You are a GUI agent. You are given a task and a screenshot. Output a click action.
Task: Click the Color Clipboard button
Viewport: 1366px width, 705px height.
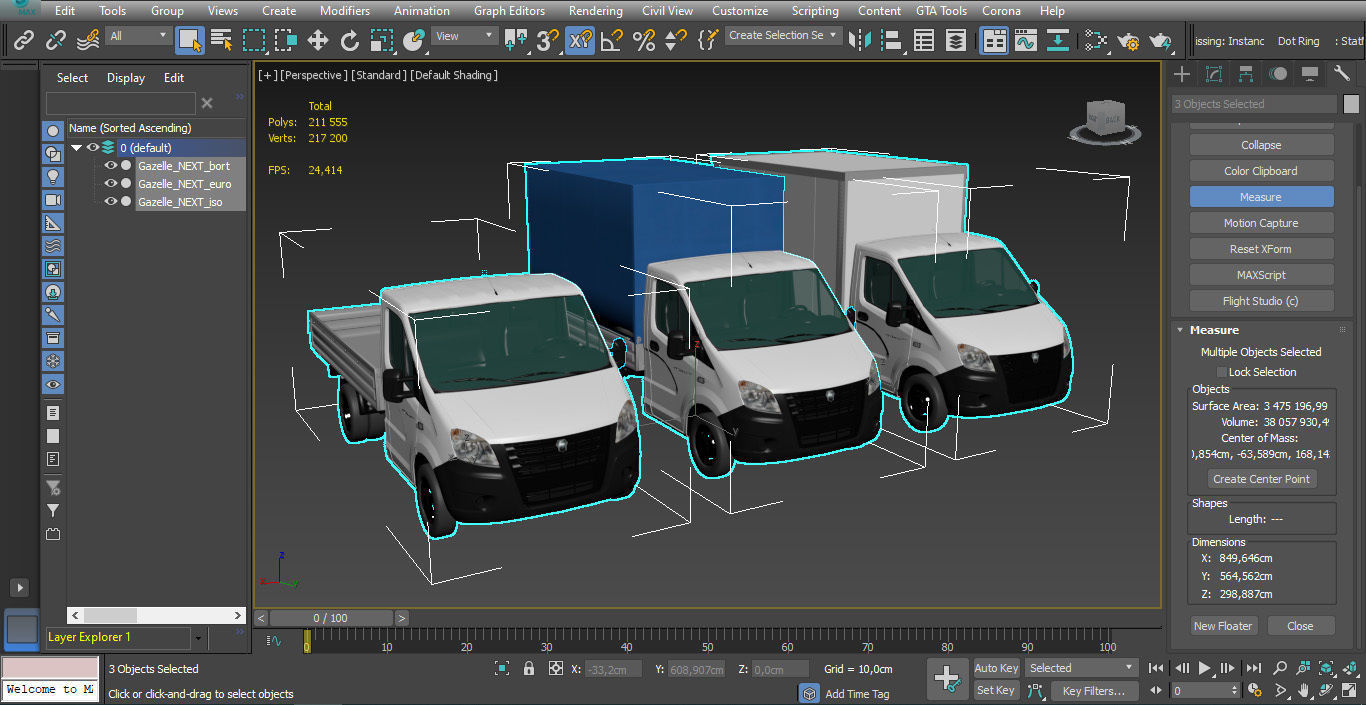[x=1260, y=171]
